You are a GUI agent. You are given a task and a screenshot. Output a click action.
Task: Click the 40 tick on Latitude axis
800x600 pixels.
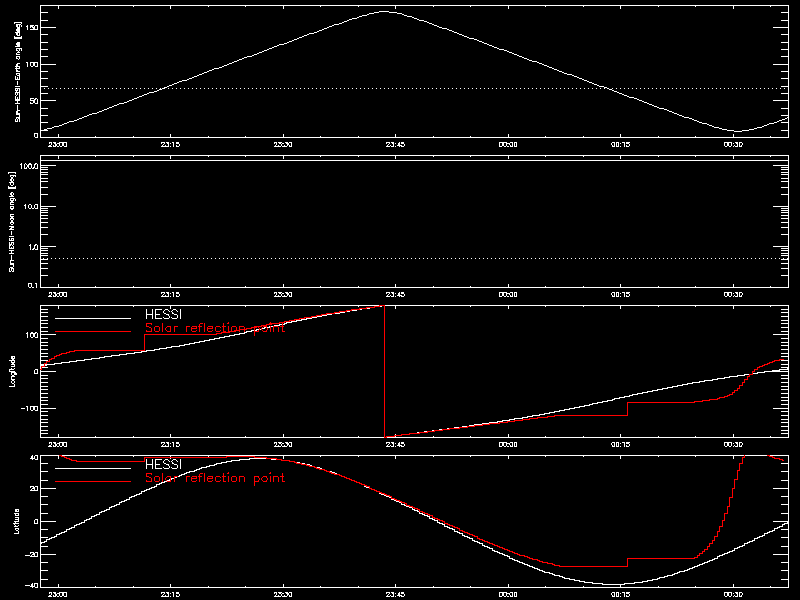[x=34, y=457]
